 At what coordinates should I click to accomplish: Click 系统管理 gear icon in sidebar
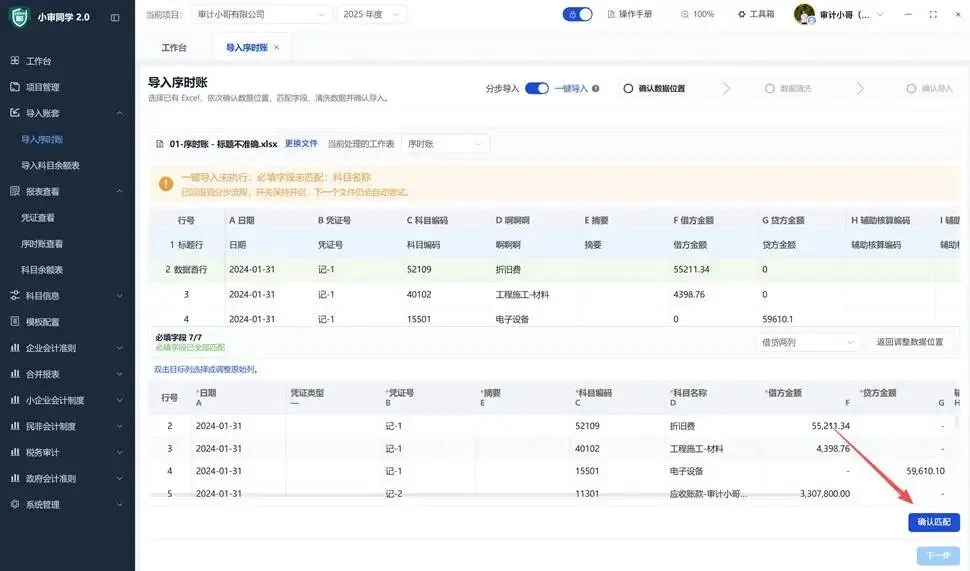point(15,504)
